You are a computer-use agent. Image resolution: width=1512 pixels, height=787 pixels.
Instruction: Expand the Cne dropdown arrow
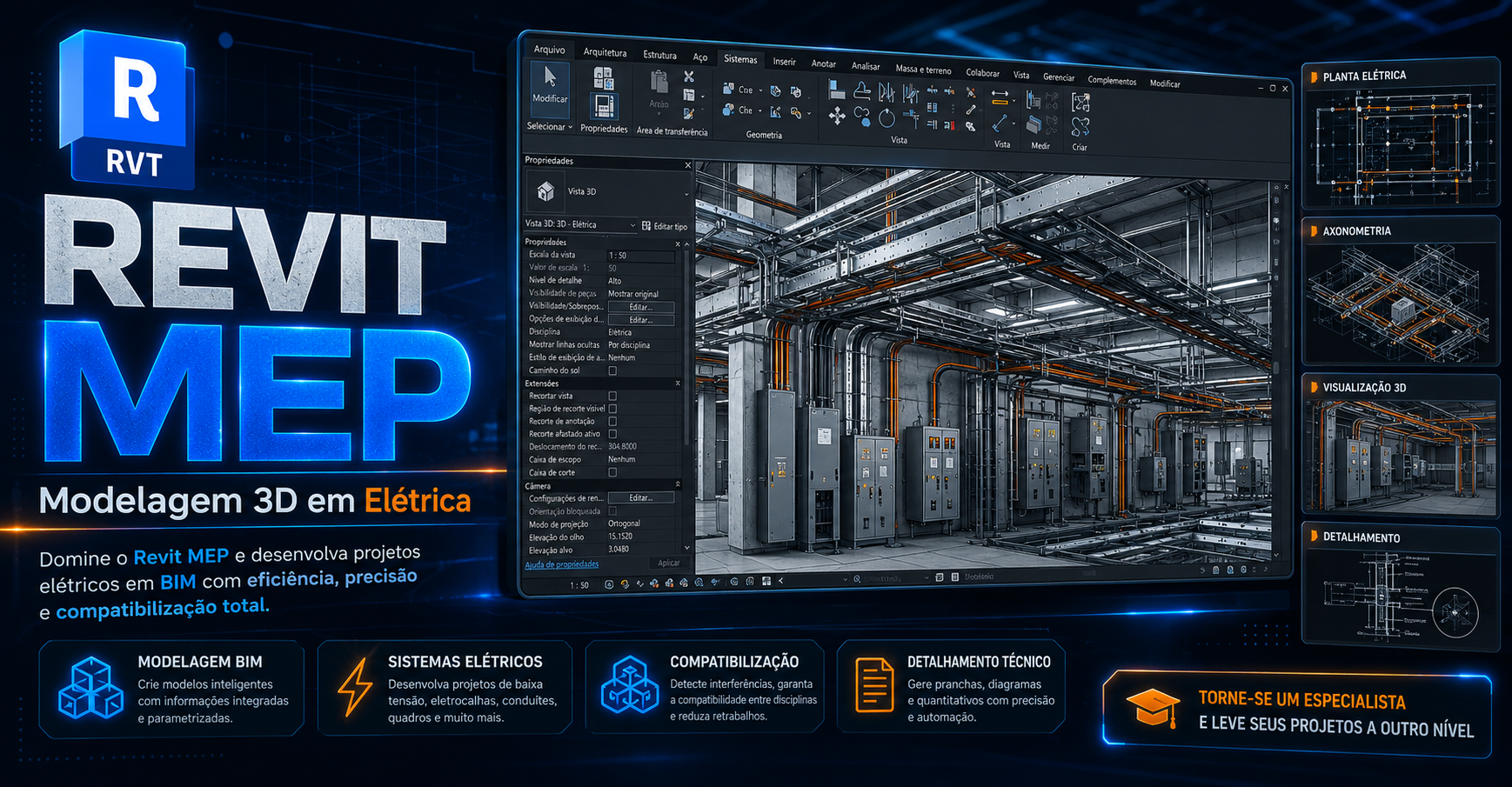[760, 90]
